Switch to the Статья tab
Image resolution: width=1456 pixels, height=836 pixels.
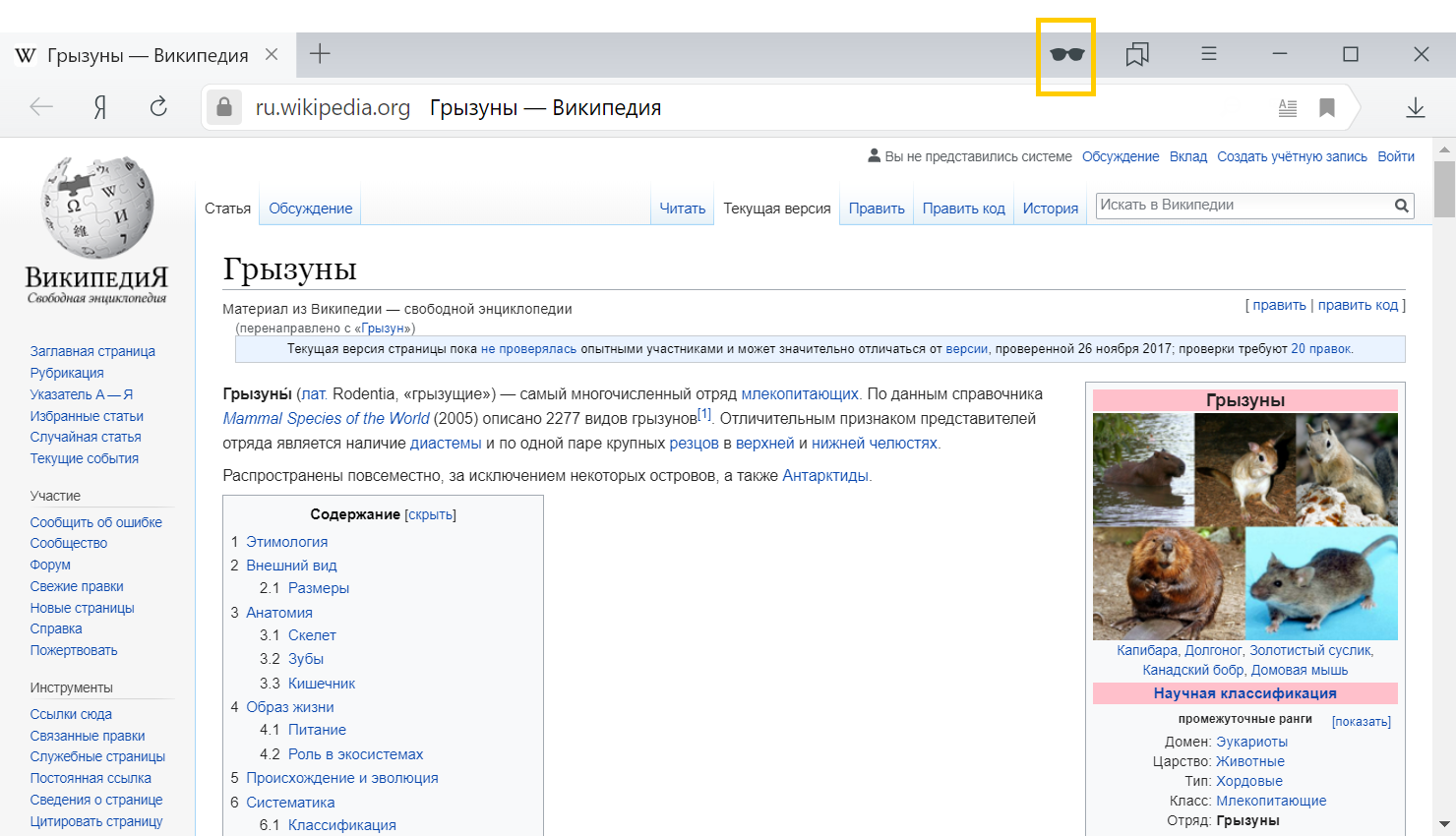tap(227, 209)
